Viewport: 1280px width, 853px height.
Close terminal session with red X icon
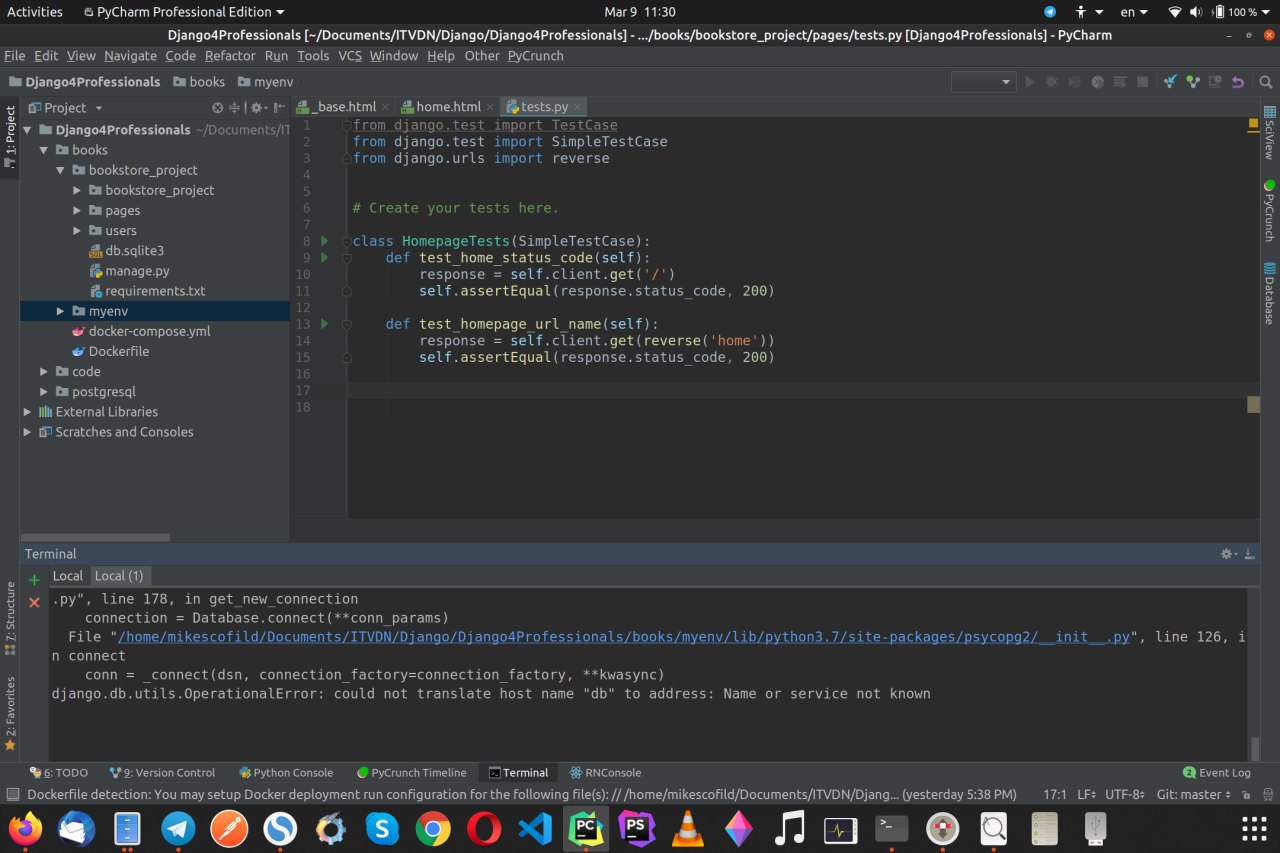pos(34,601)
